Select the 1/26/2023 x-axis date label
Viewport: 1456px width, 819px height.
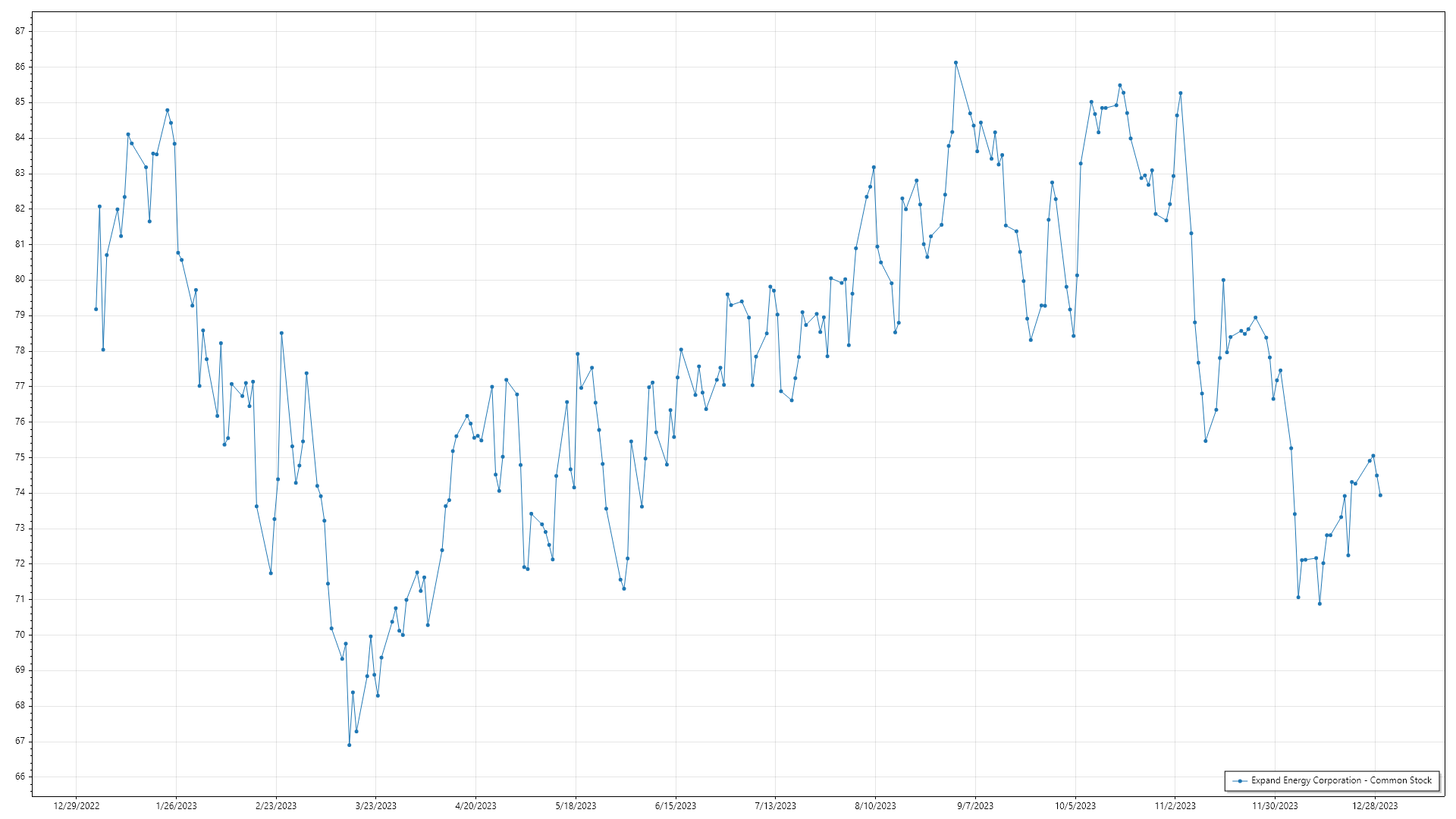[176, 806]
